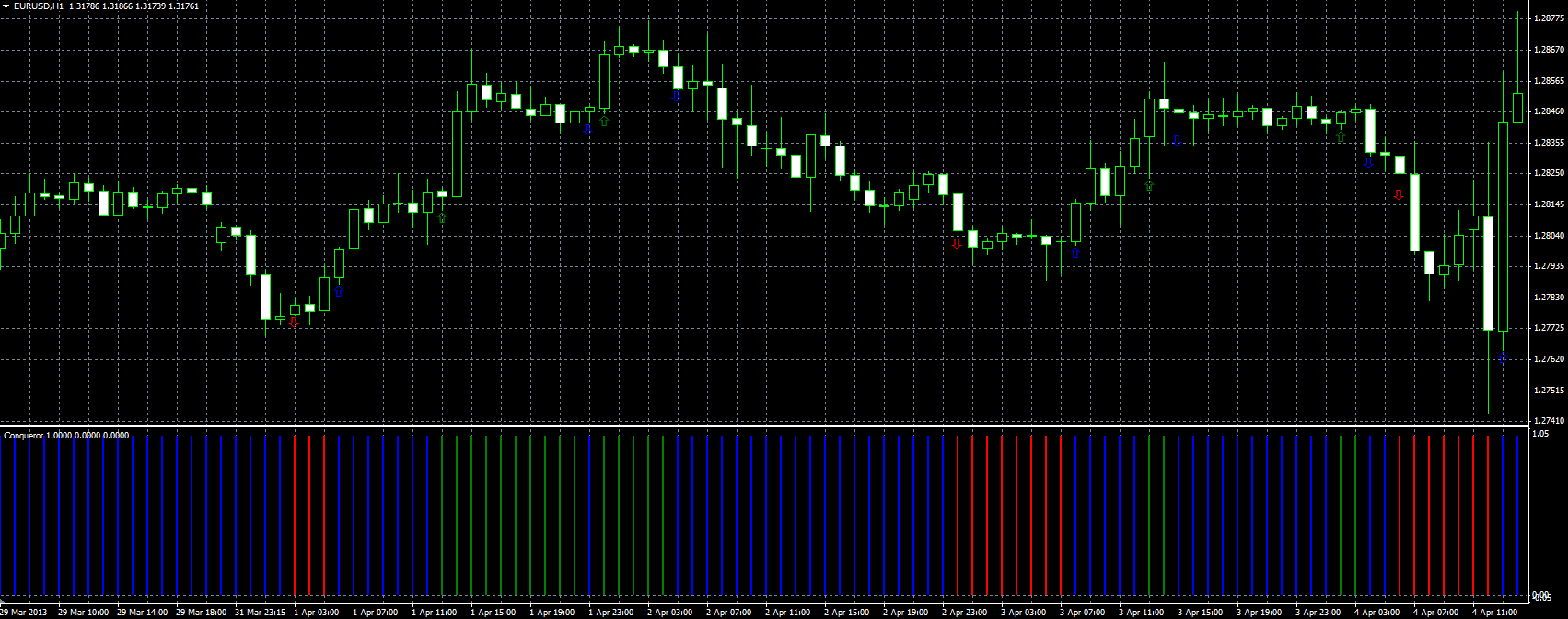This screenshot has height=619, width=1568.
Task: Click the 2 Apr 19:00 time label
Action: tap(906, 612)
